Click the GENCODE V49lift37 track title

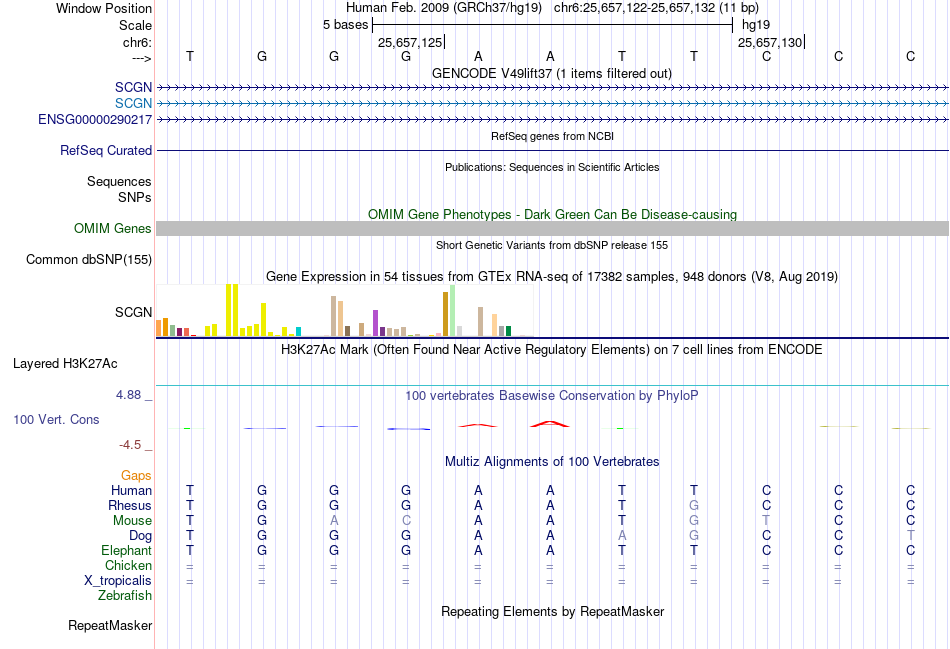pos(552,73)
